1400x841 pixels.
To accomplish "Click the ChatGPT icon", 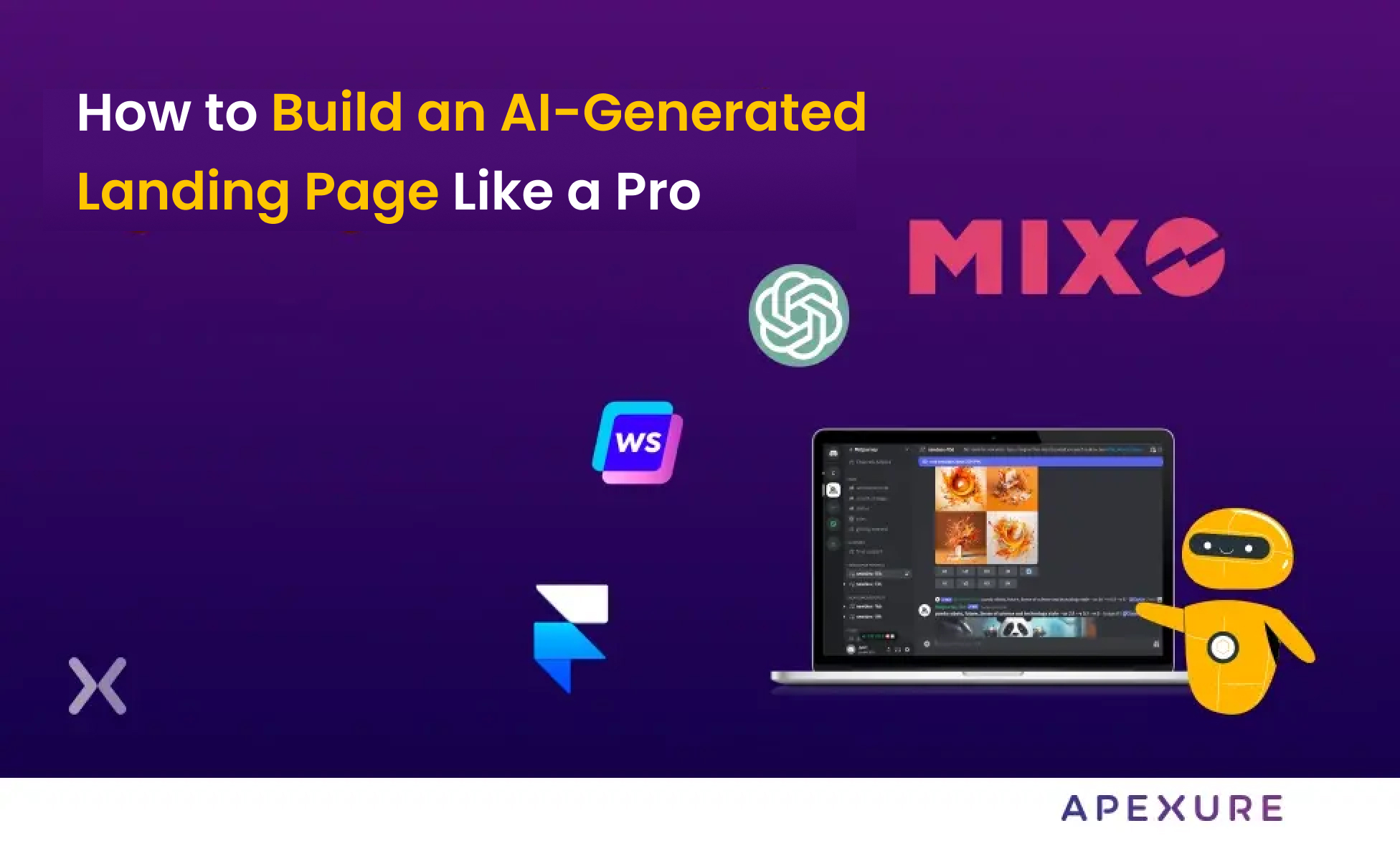I will coord(800,316).
